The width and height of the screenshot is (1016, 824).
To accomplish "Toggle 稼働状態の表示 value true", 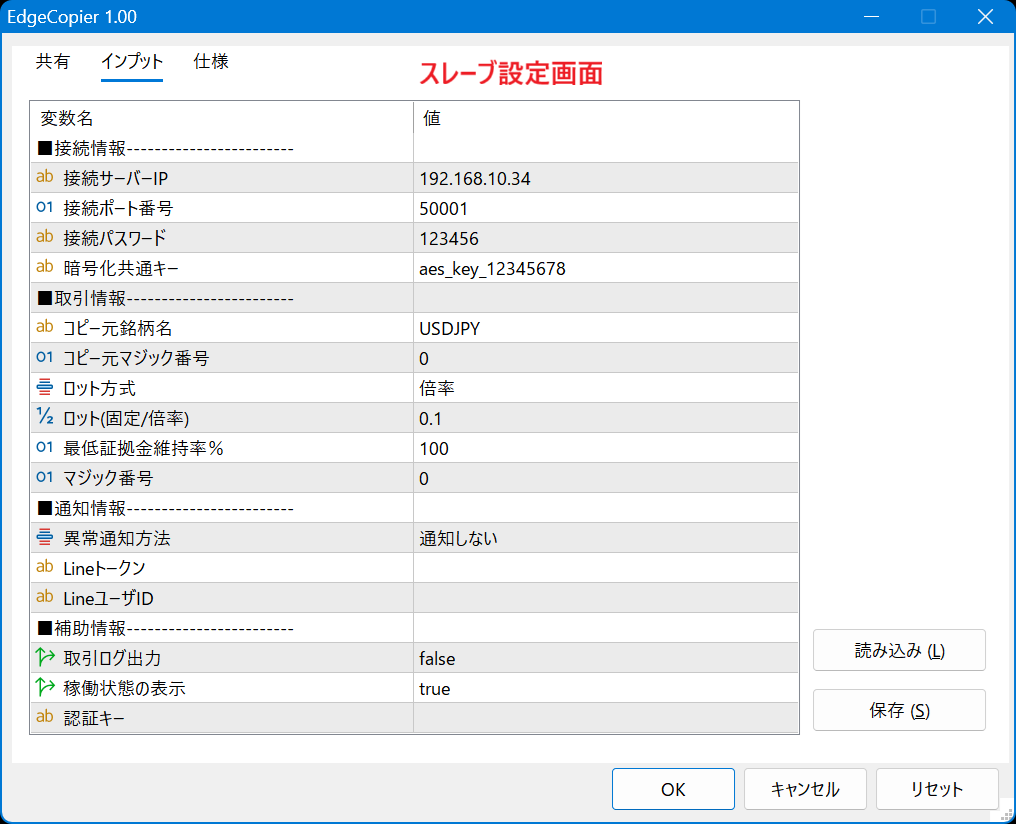I will [x=606, y=688].
